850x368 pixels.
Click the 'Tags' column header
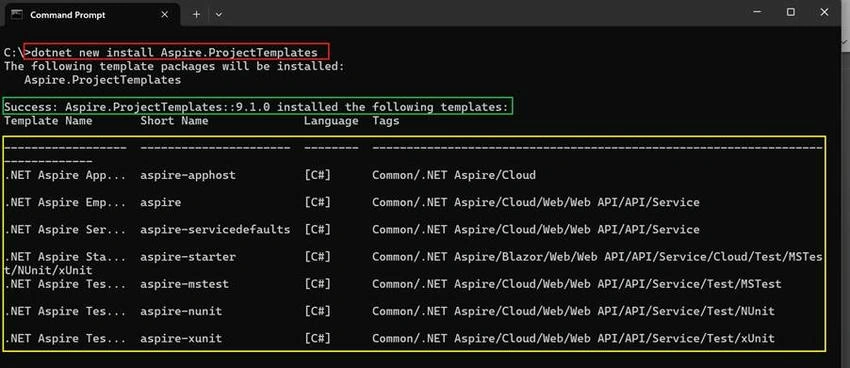pyautogui.click(x=385, y=121)
